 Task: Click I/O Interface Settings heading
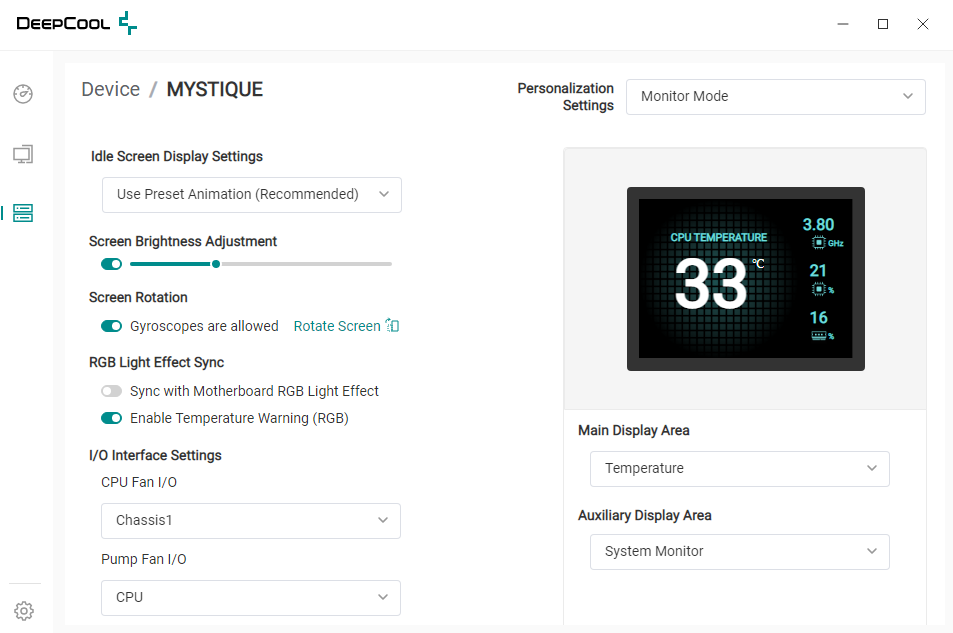click(155, 455)
